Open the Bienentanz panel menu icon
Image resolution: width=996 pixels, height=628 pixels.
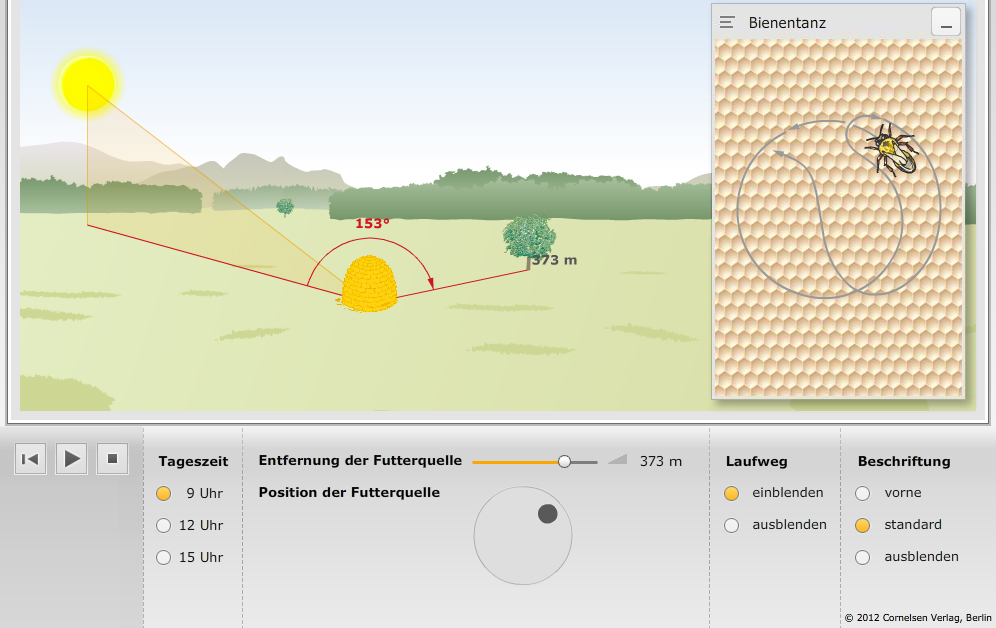coord(728,22)
